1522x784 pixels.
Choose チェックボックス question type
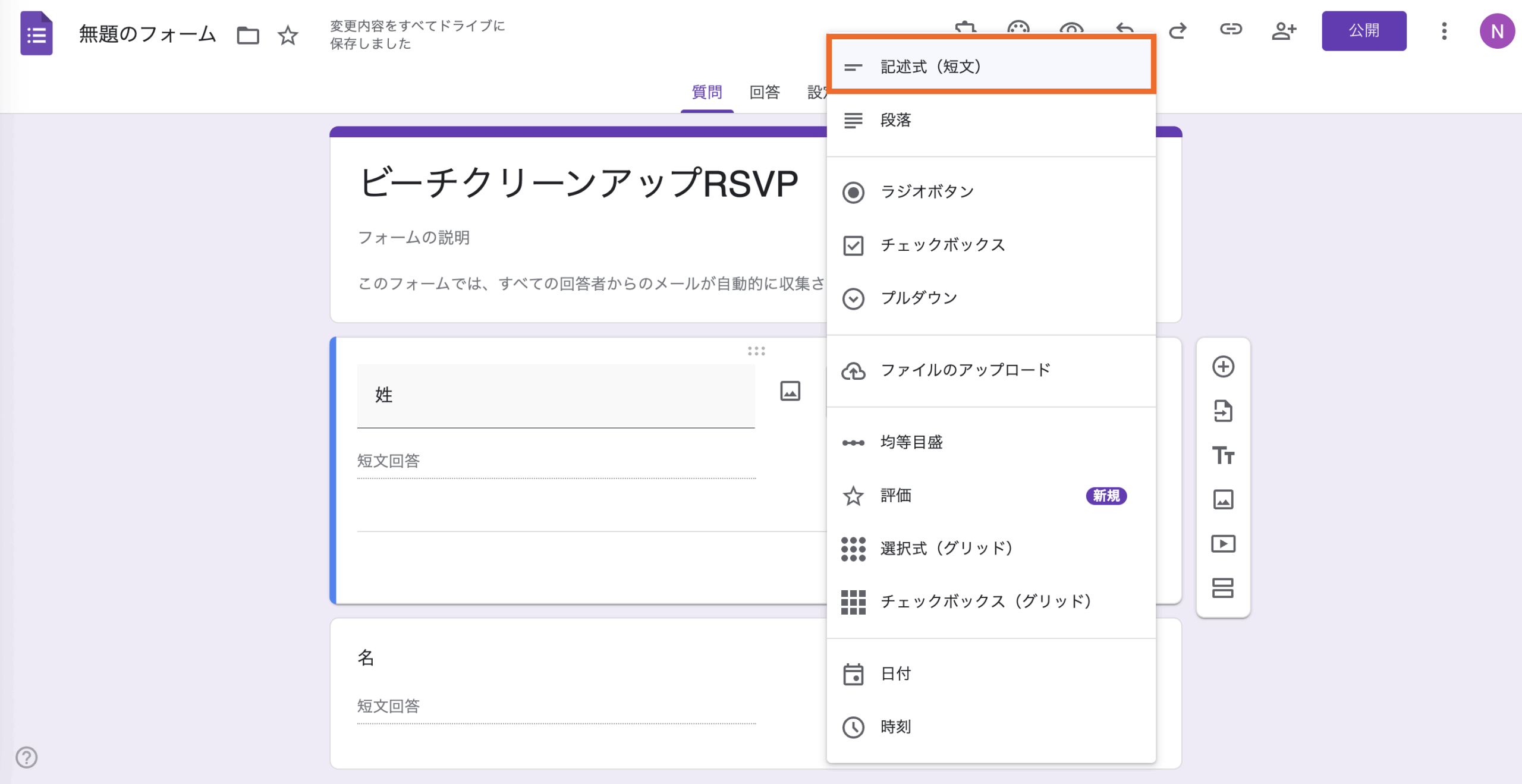942,245
